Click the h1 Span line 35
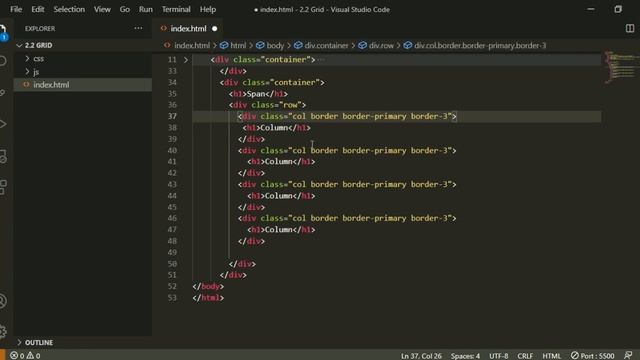The image size is (640, 360). click(x=258, y=94)
